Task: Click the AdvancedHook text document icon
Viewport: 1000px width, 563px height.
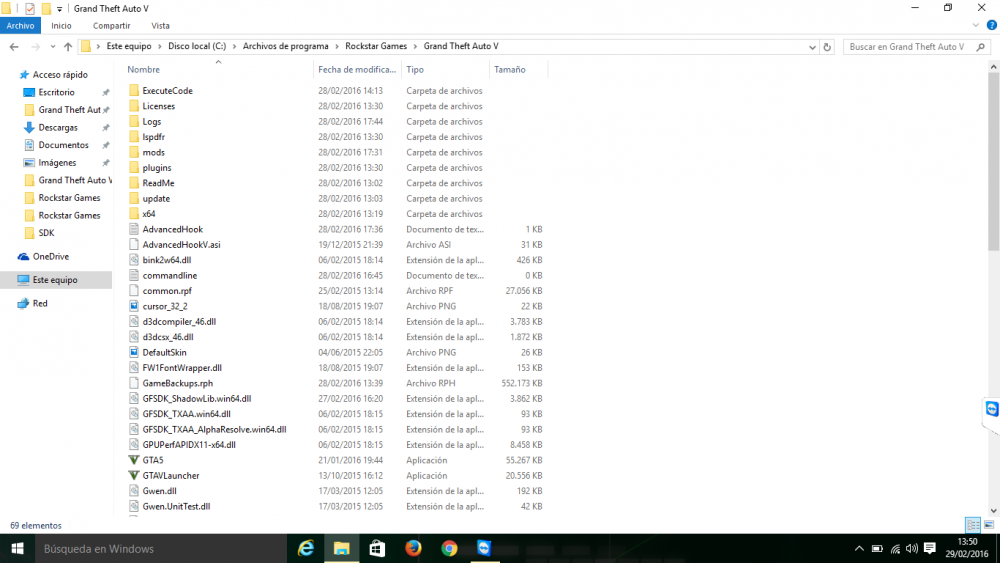Action: pyautogui.click(x=134, y=229)
